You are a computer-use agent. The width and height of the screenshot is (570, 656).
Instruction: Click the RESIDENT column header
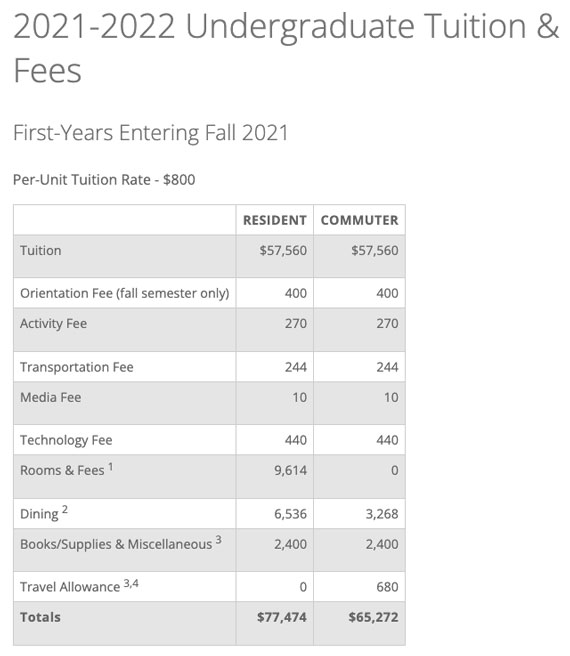[x=275, y=220]
